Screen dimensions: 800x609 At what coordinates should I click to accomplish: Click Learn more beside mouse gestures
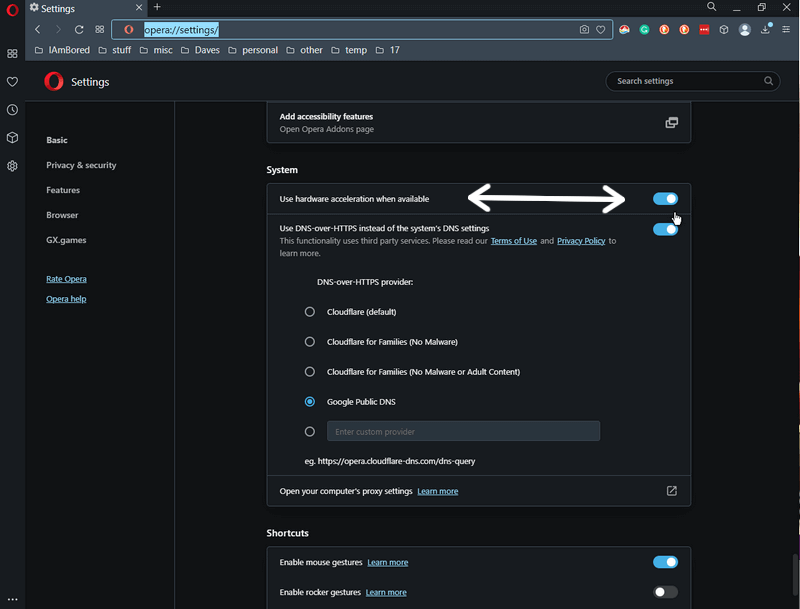[x=388, y=562]
